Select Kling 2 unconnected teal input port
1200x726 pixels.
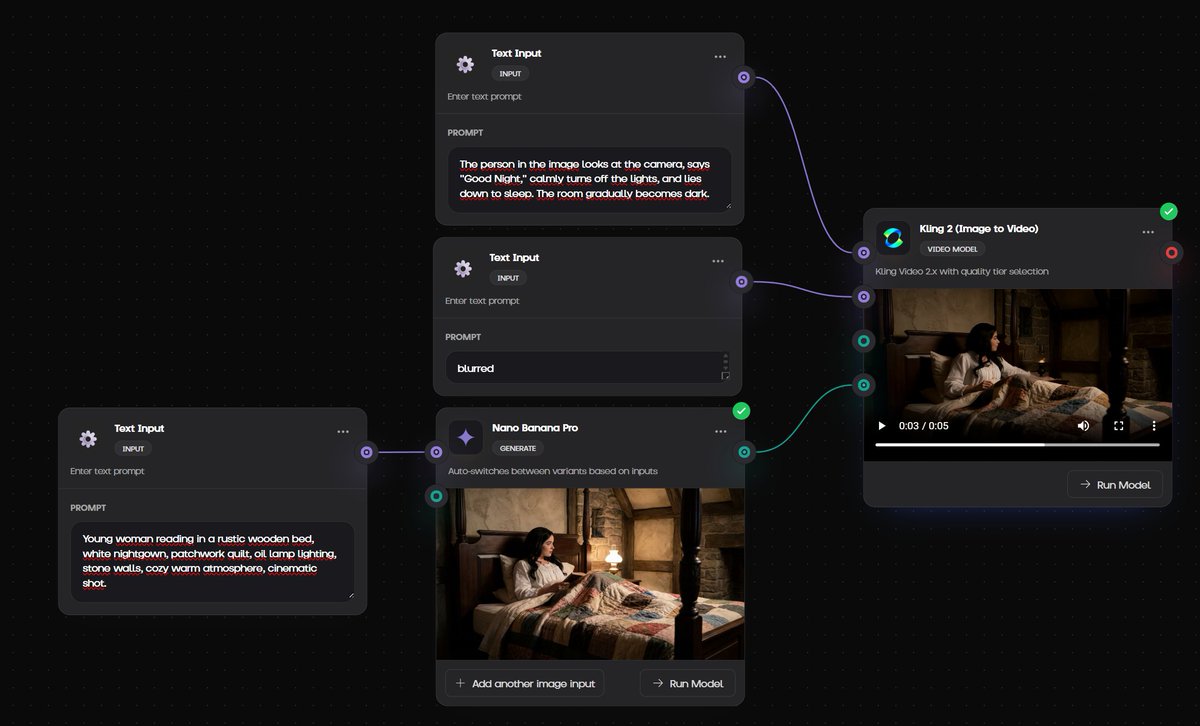864,341
